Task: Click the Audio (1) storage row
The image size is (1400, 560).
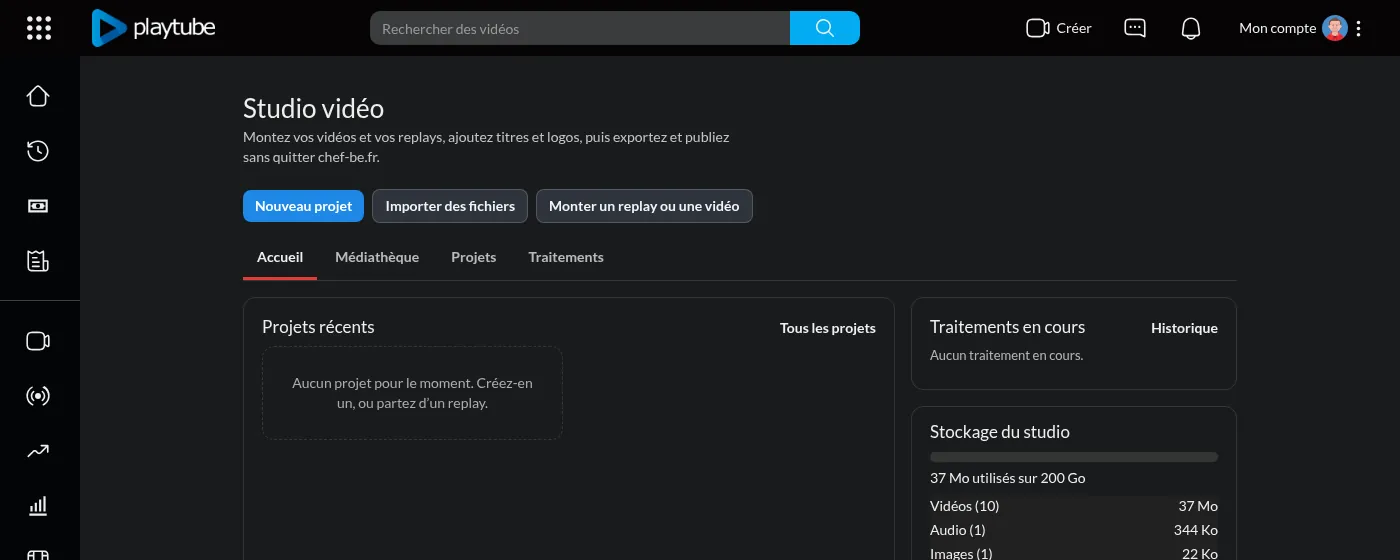Action: [1074, 530]
